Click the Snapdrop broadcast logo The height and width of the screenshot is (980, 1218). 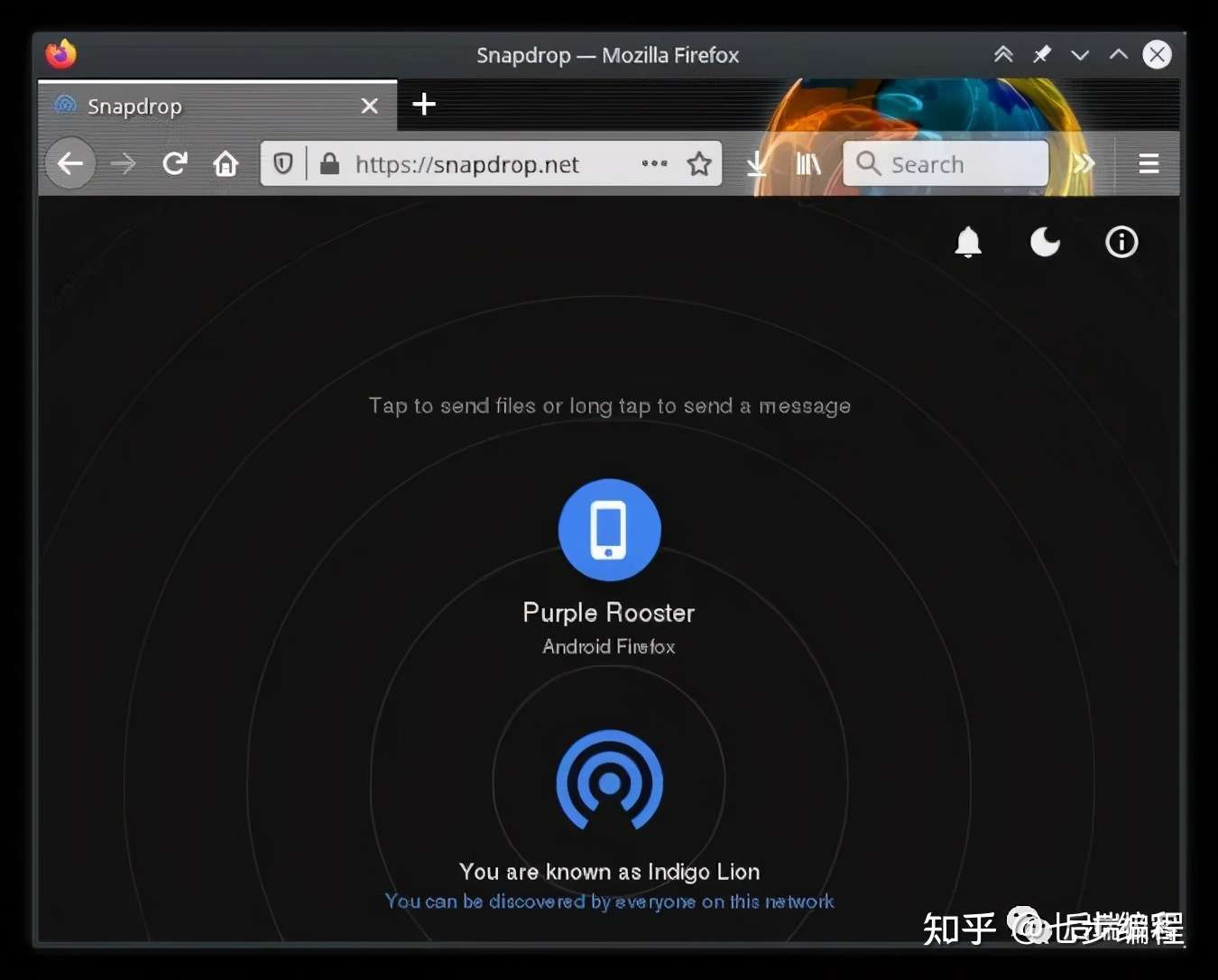coord(610,780)
